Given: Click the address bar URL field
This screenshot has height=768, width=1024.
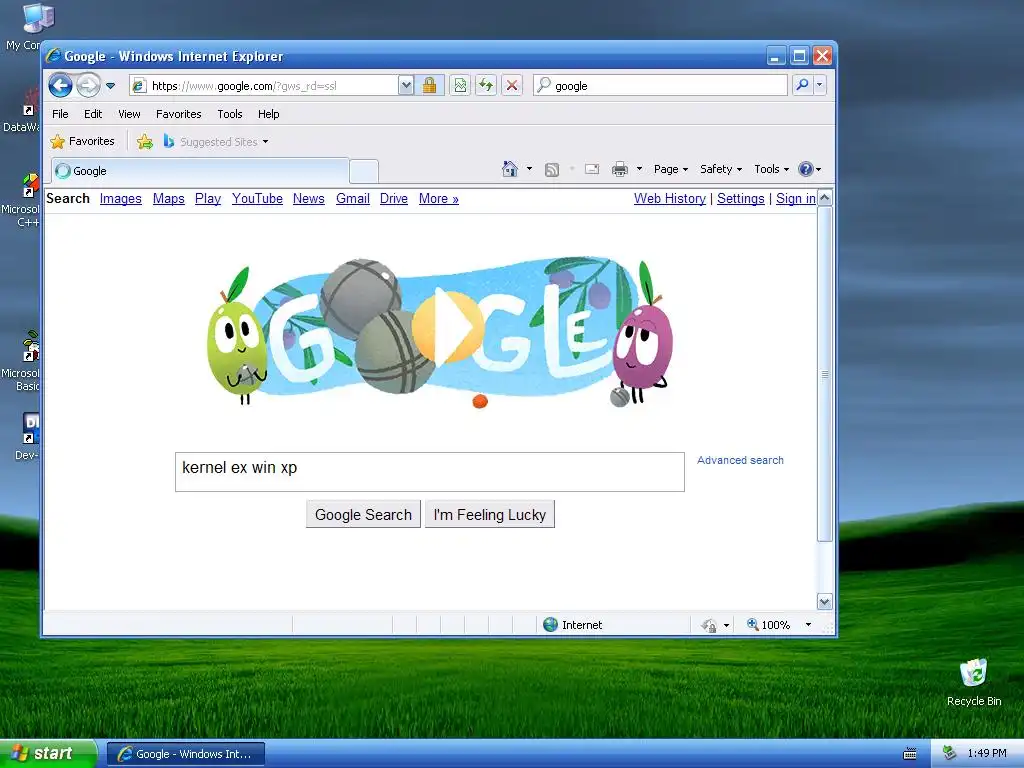Looking at the screenshot, I should (x=263, y=86).
